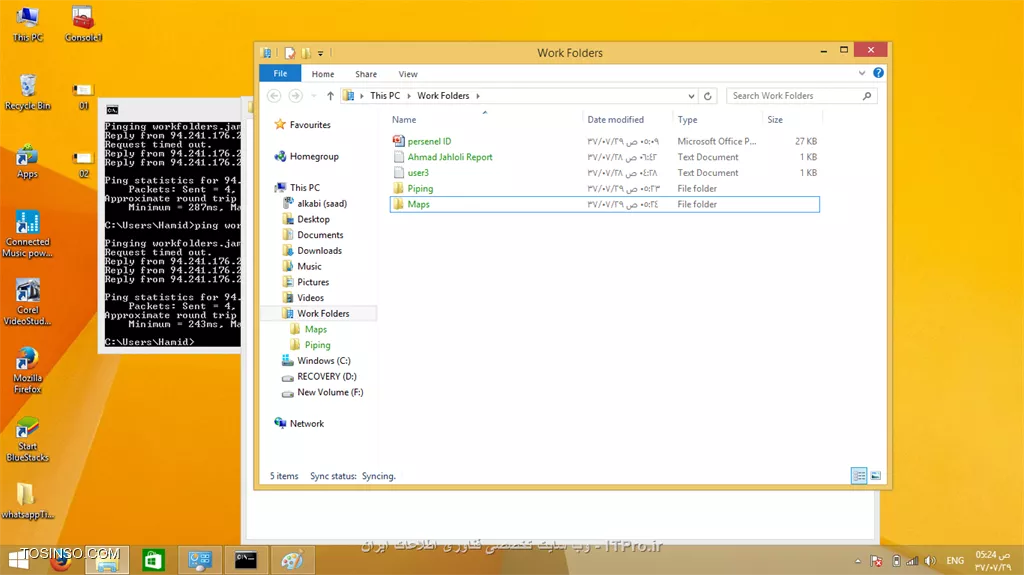The height and width of the screenshot is (575, 1024).
Task: Open Windows Store from taskbar
Action: point(153,560)
